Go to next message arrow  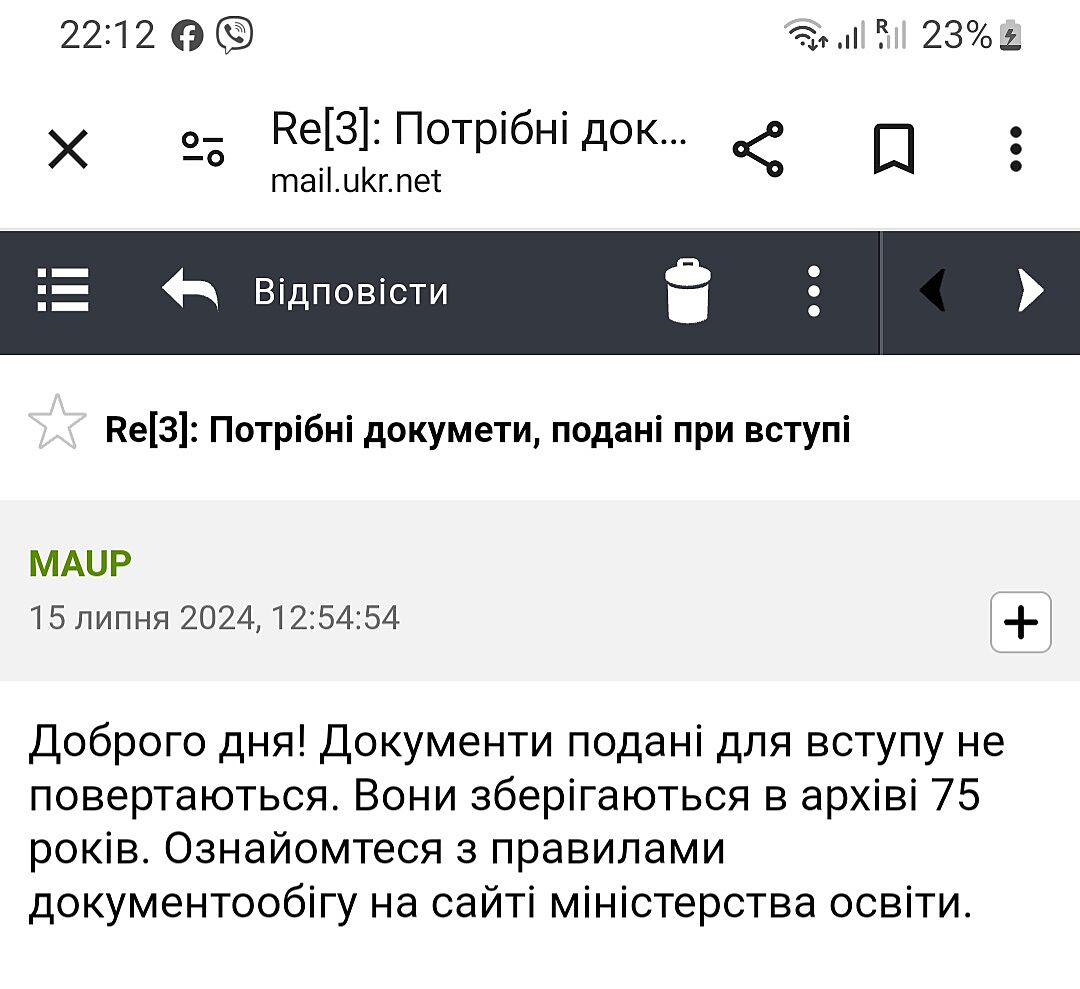[1030, 291]
